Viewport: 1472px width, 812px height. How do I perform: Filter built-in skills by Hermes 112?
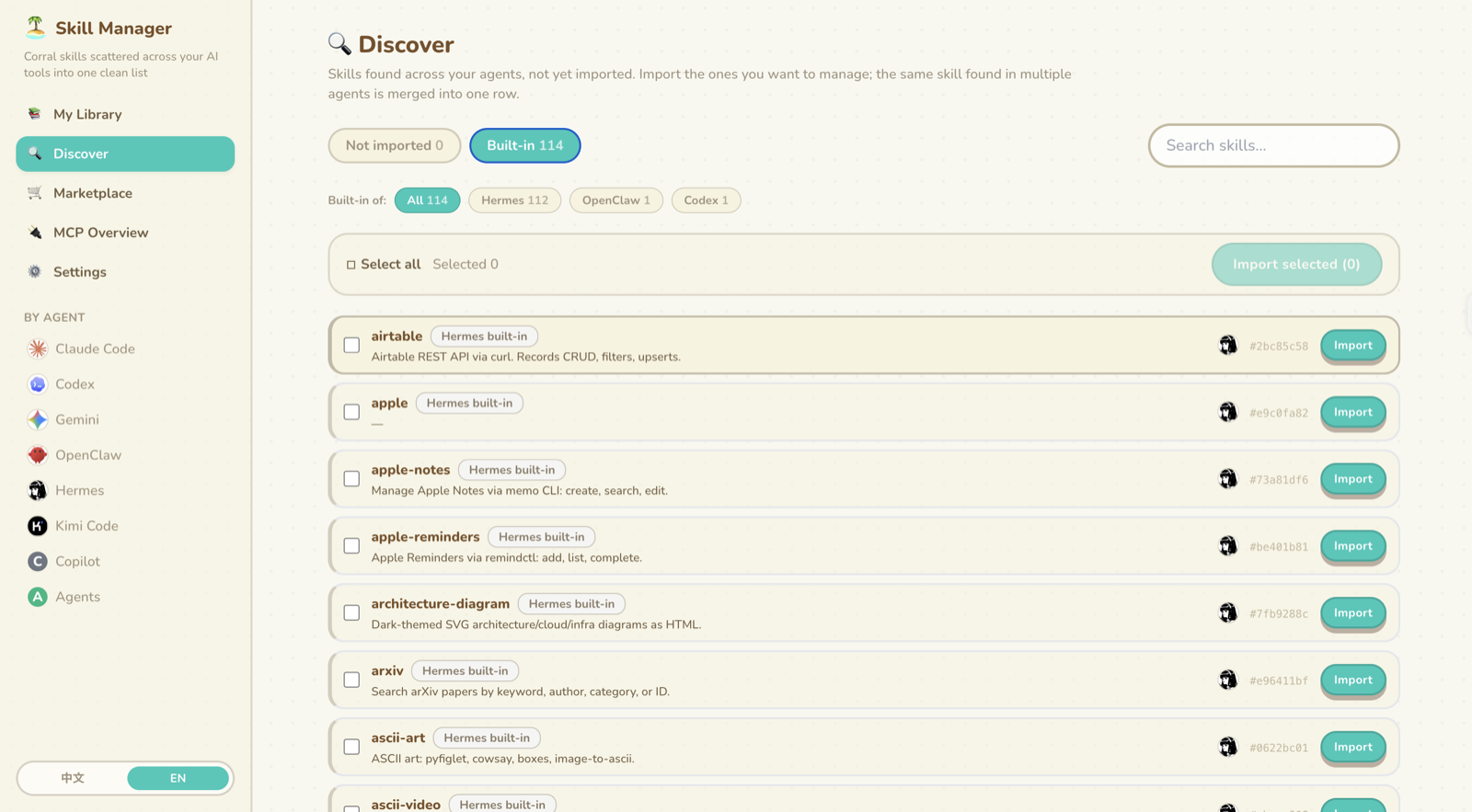(x=514, y=200)
